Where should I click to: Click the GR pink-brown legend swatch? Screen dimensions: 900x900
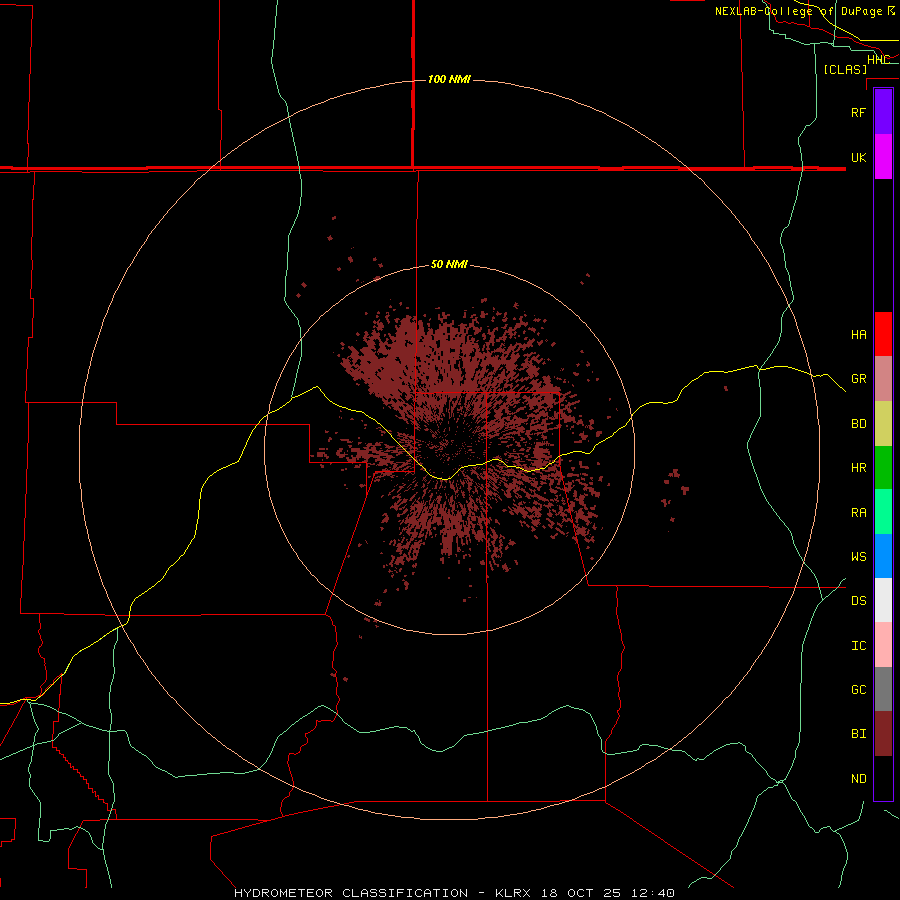point(883,379)
